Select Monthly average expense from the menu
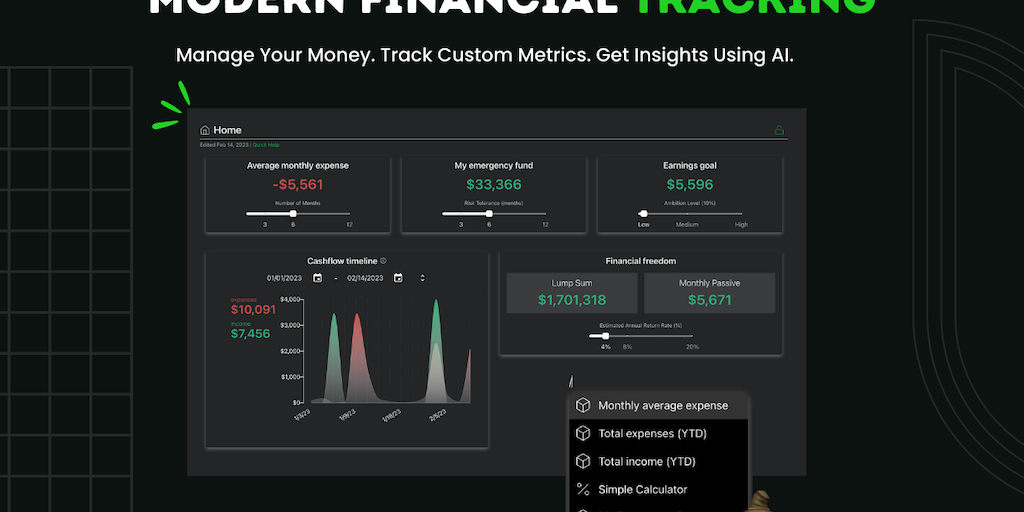 [663, 406]
